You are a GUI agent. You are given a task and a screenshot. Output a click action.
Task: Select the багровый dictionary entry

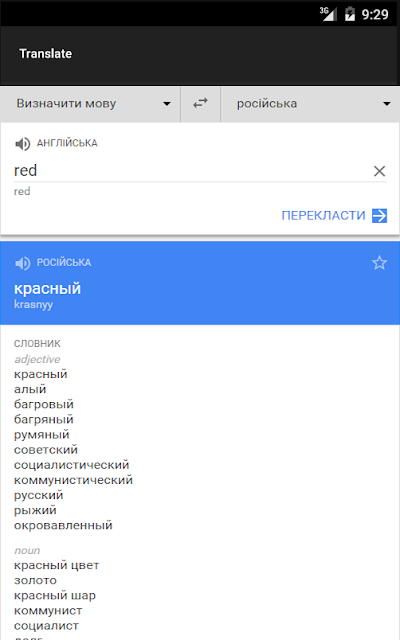(x=44, y=404)
